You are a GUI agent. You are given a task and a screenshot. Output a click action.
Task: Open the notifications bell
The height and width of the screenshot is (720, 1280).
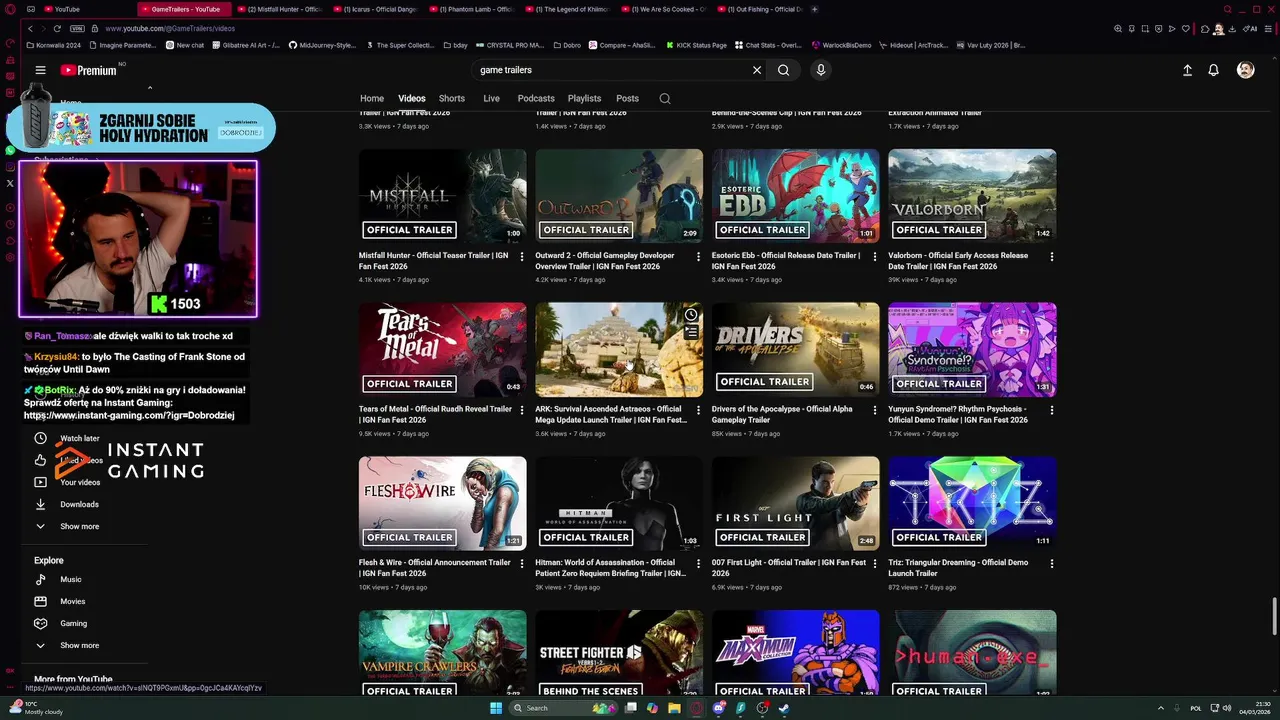pyautogui.click(x=1213, y=70)
